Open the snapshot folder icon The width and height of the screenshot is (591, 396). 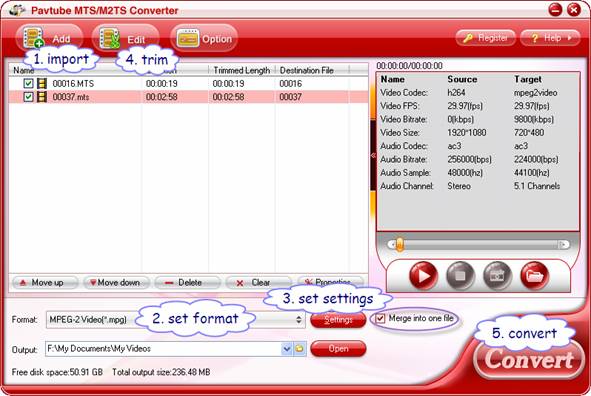pyautogui.click(x=534, y=276)
